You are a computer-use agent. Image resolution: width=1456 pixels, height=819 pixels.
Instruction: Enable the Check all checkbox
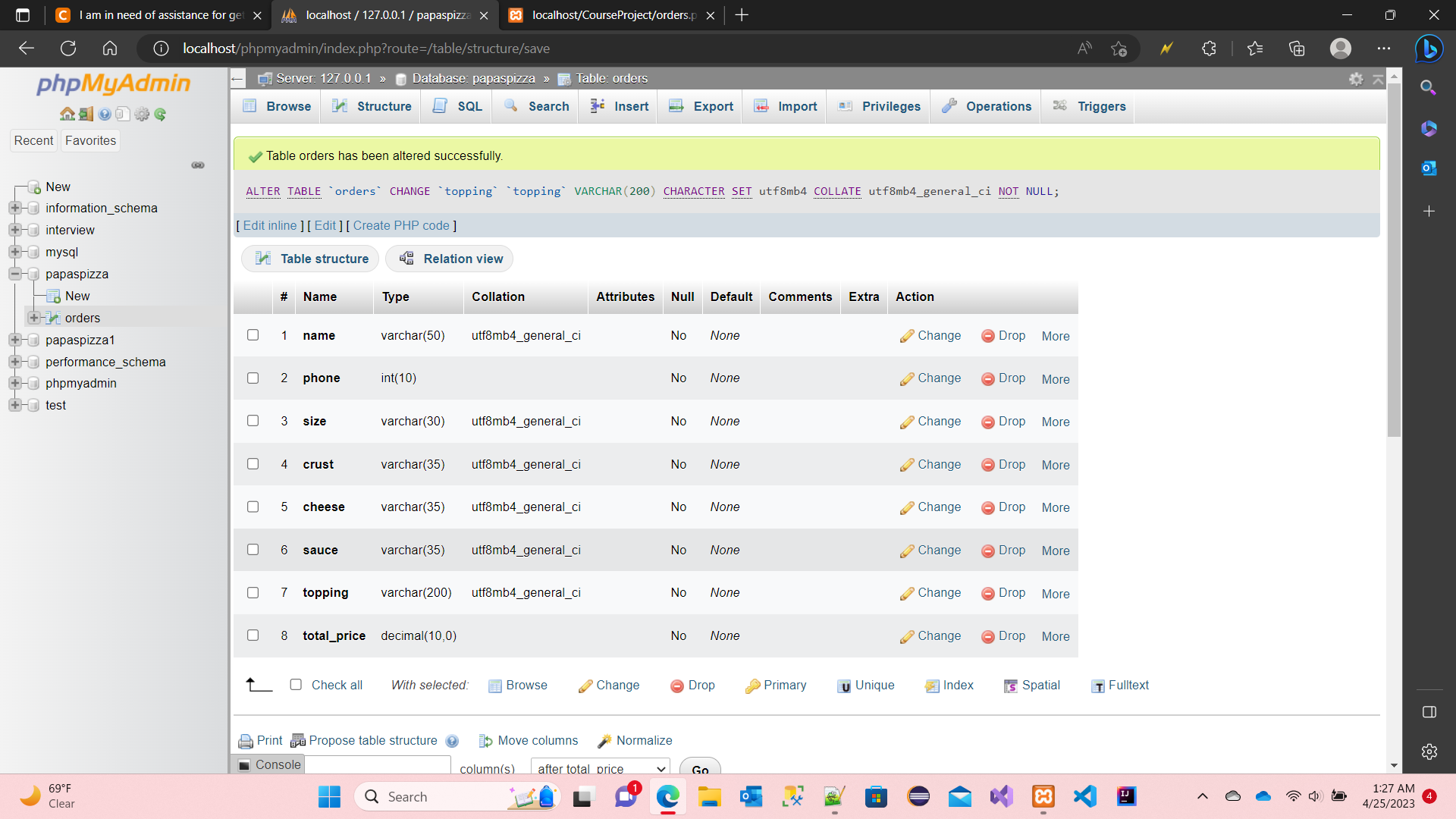(x=296, y=684)
